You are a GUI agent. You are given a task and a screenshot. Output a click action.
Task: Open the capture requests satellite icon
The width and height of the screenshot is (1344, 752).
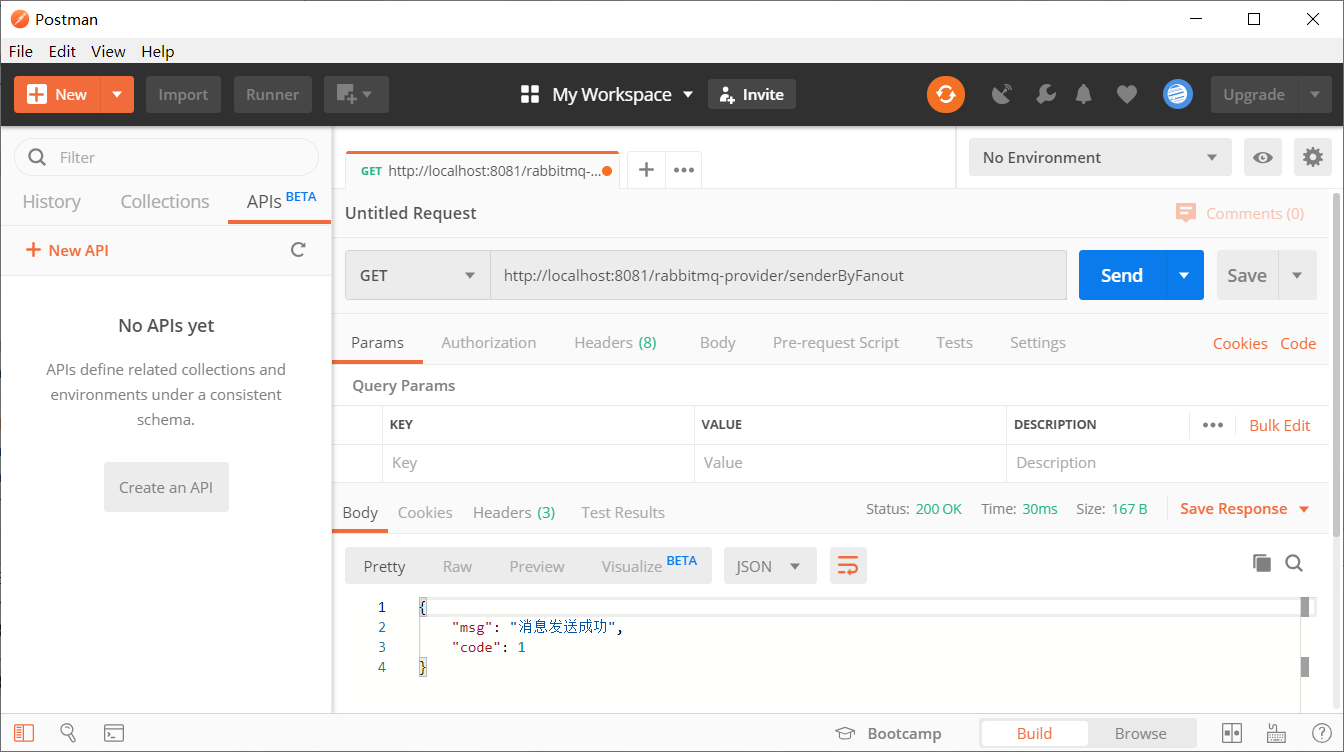(x=1002, y=95)
